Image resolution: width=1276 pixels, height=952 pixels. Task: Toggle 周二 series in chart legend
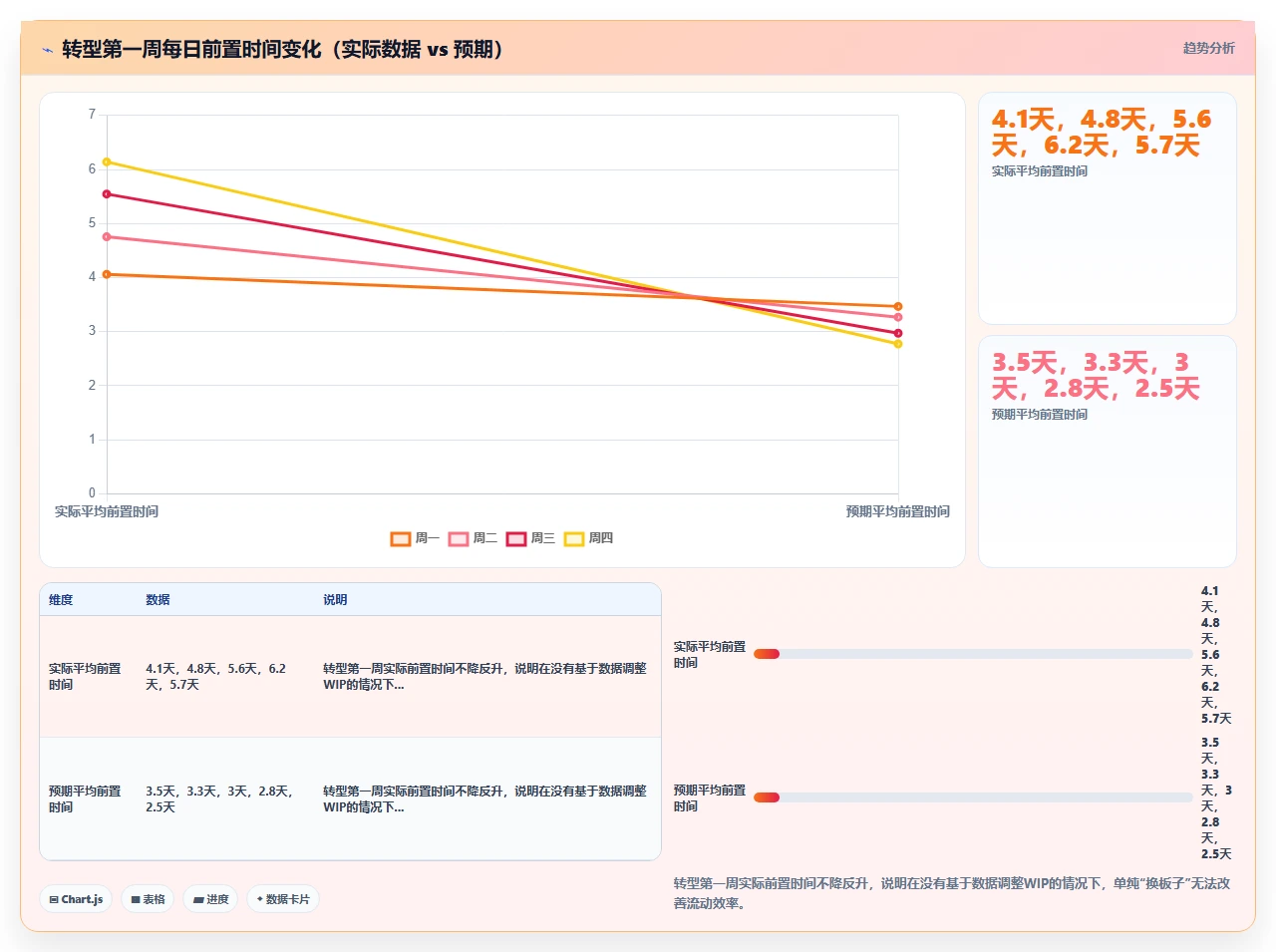coord(473,538)
